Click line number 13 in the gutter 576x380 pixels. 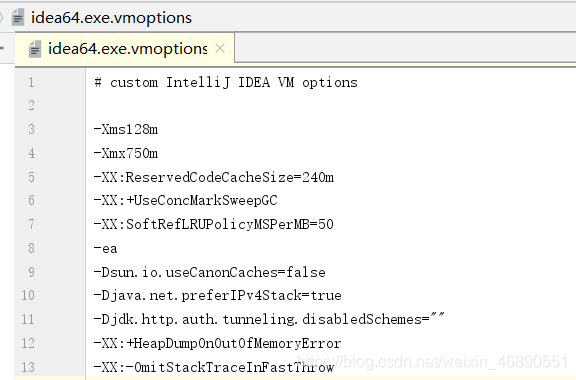tap(28, 367)
